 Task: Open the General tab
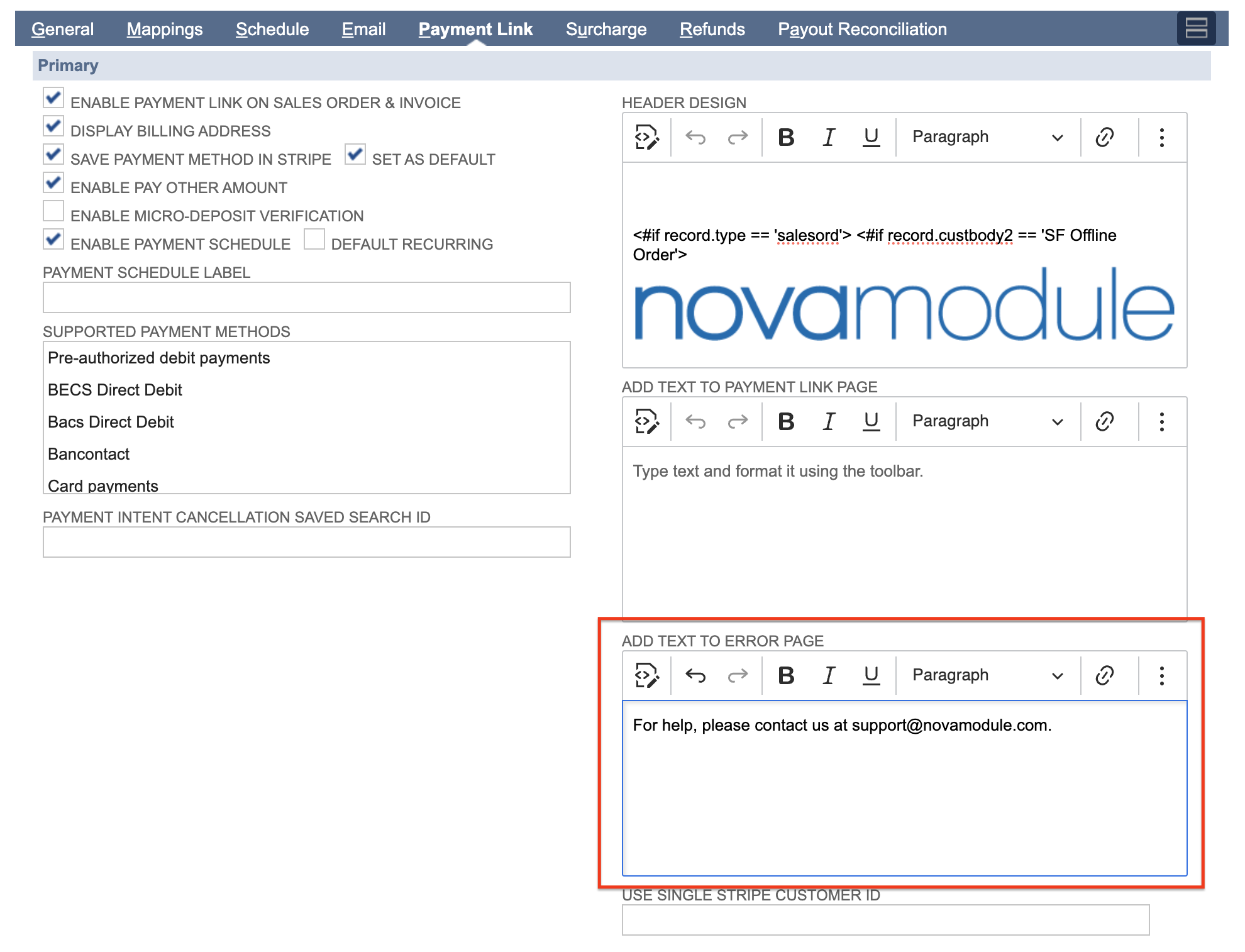[62, 29]
